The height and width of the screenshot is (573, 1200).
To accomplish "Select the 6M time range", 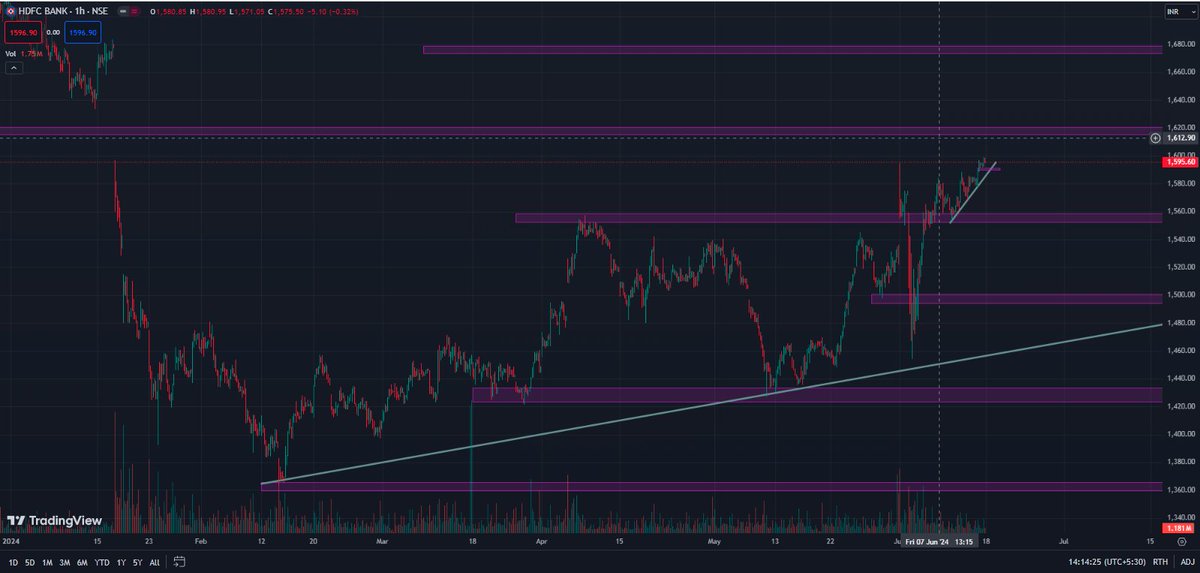I will point(82,563).
